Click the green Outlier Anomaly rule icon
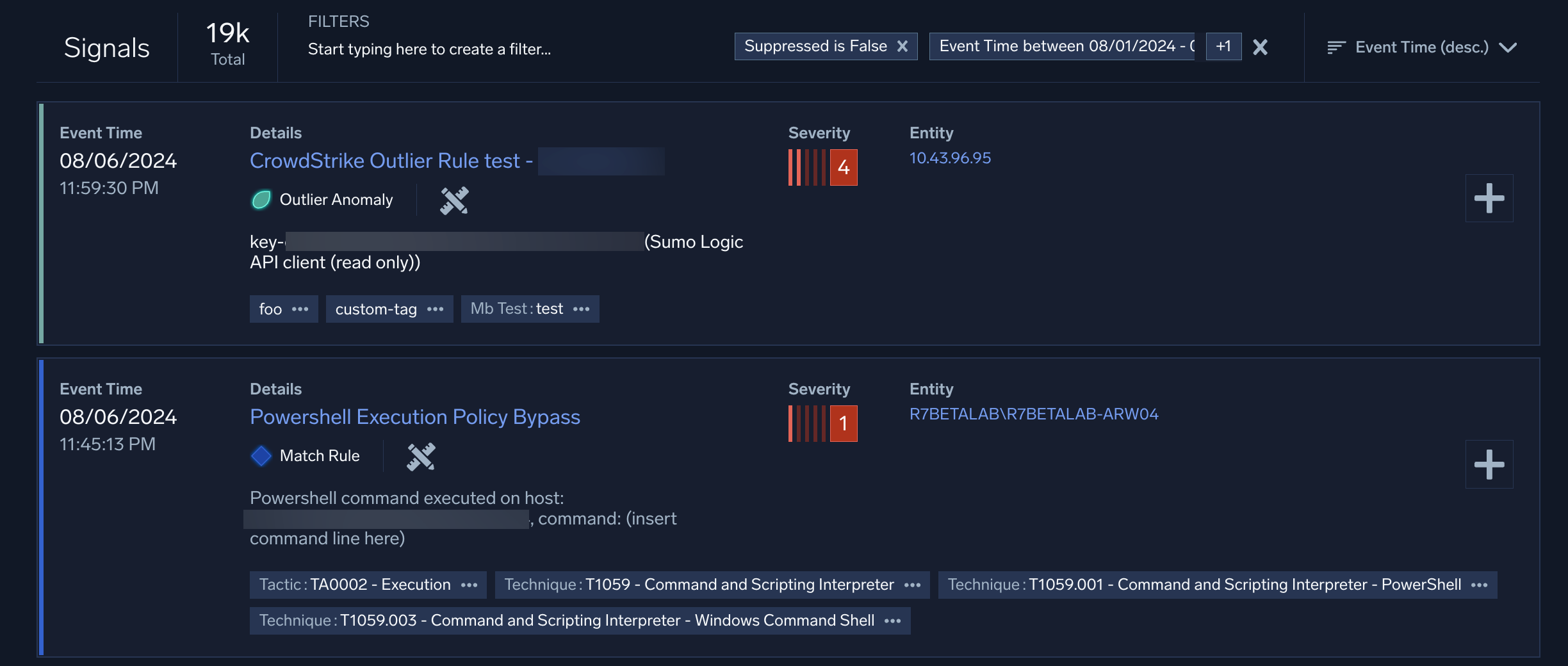The image size is (1568, 666). pyautogui.click(x=261, y=200)
